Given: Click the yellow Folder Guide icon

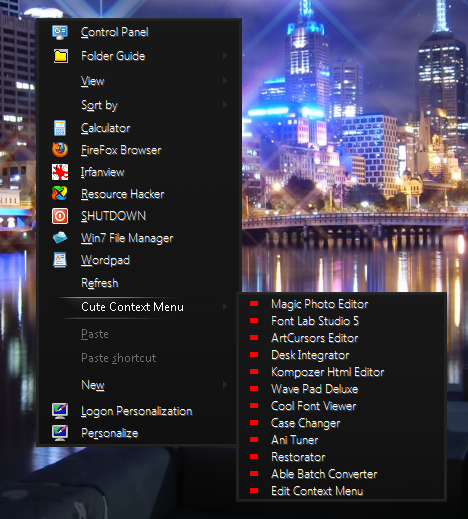Looking at the screenshot, I should click(x=61, y=56).
